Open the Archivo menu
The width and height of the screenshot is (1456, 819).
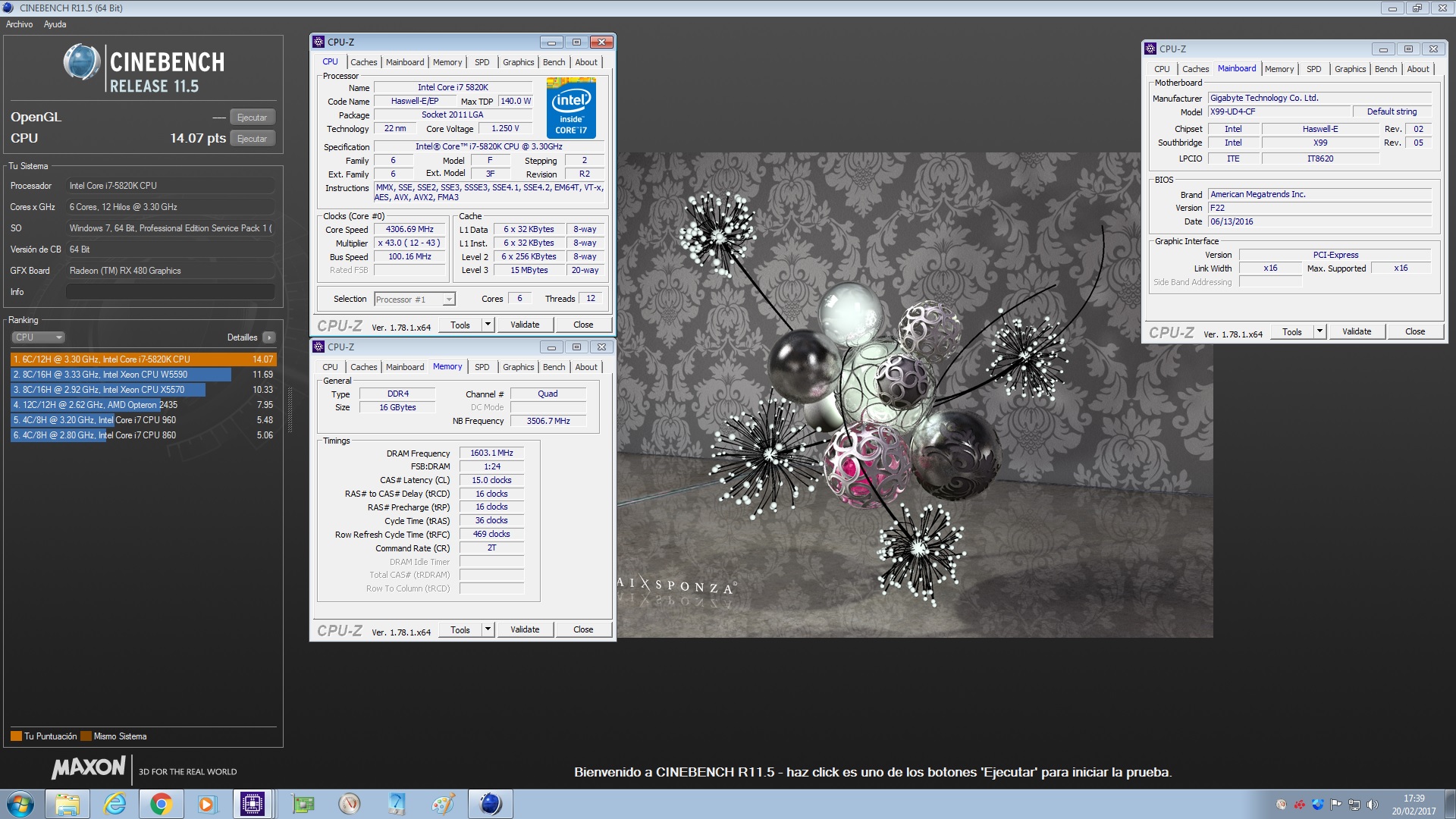tap(20, 24)
